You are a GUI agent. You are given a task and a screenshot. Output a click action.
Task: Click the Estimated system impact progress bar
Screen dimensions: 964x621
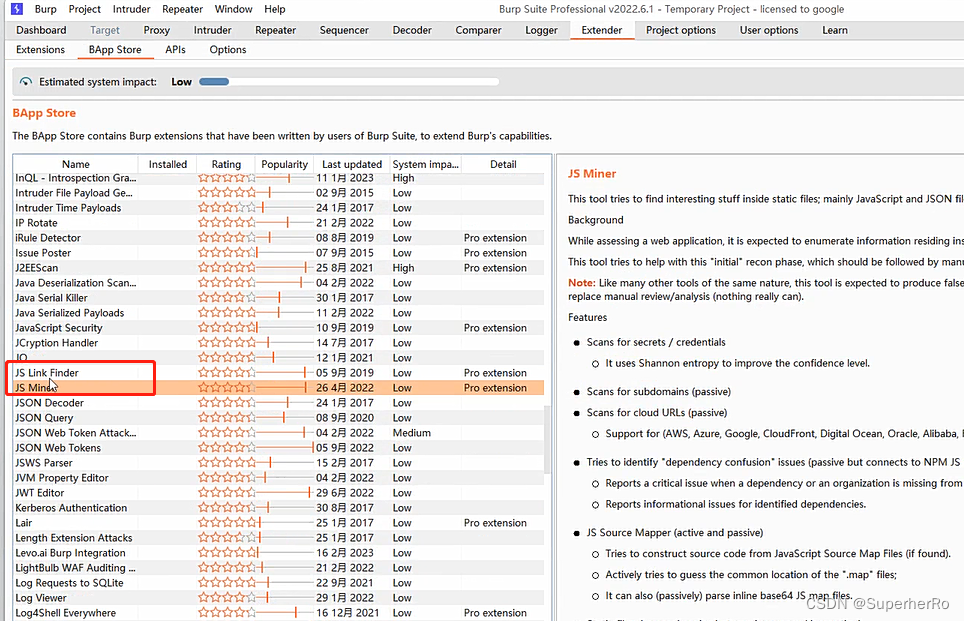[349, 82]
